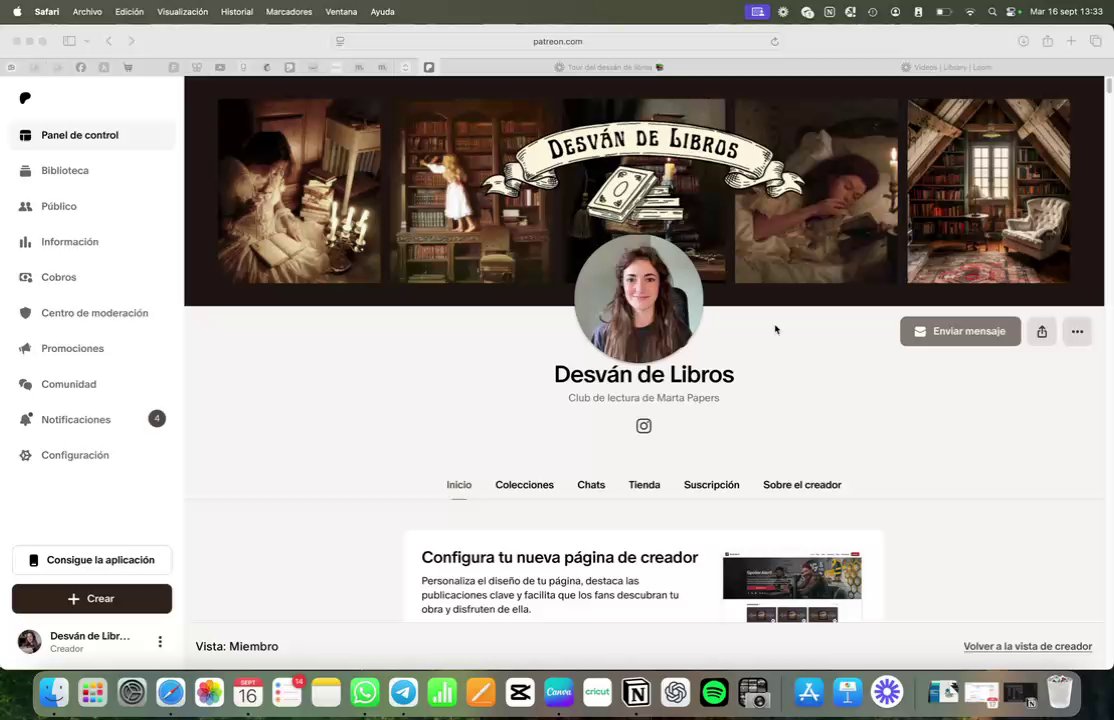
Task: Open the page more-options ellipsis button
Action: (x=1077, y=331)
